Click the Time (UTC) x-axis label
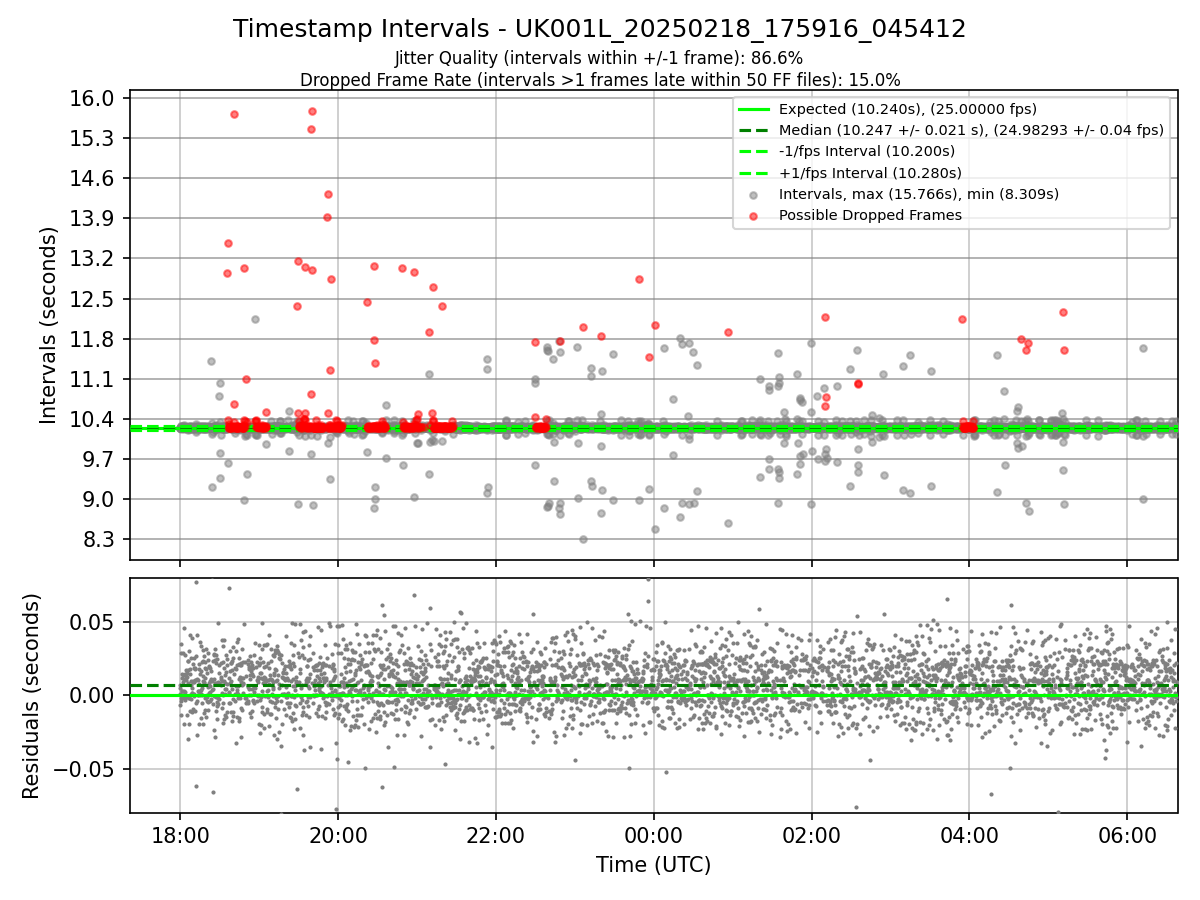Image resolution: width=1200 pixels, height=900 pixels. (654, 865)
